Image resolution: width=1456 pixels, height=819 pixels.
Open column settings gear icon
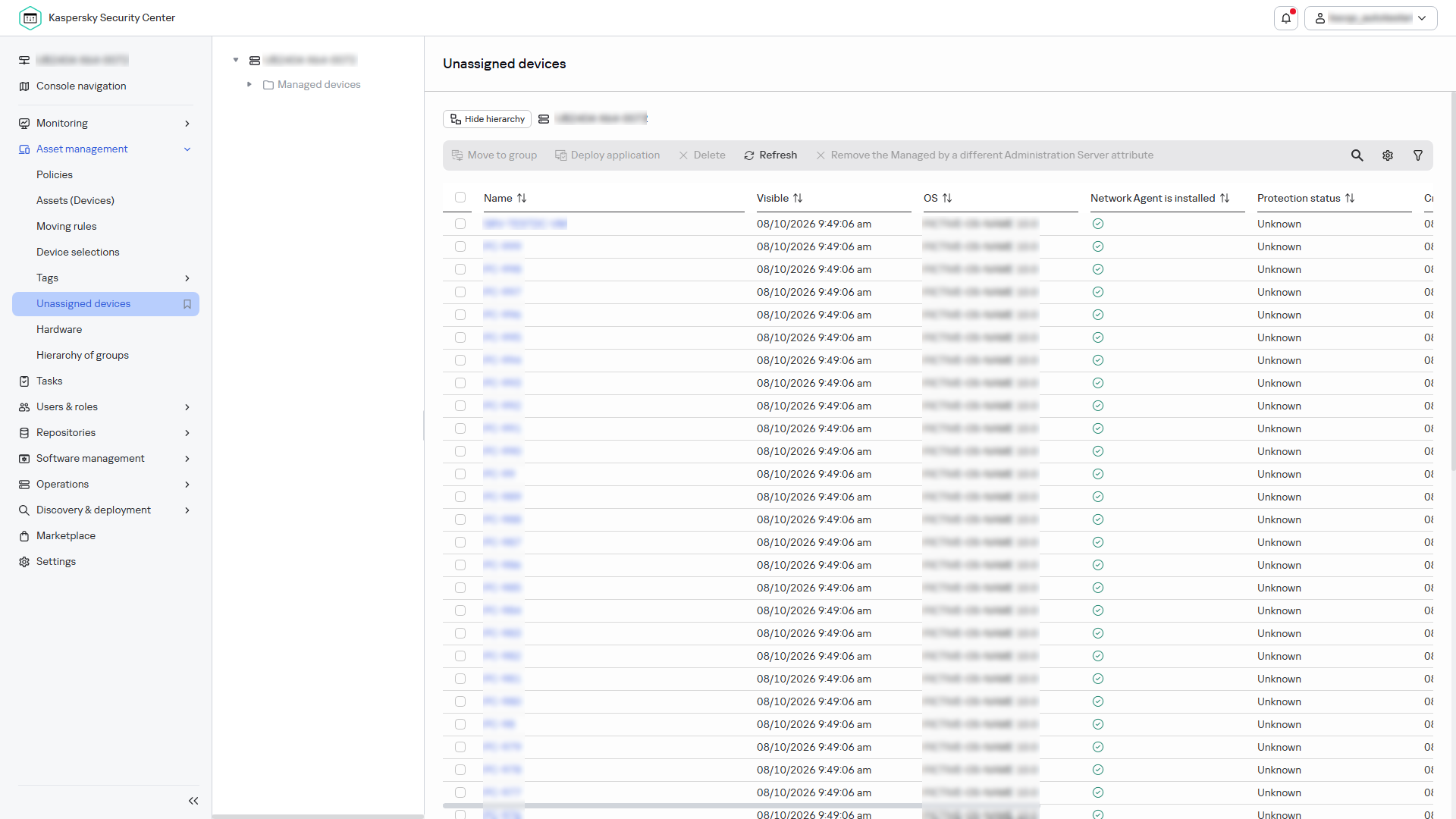point(1388,155)
